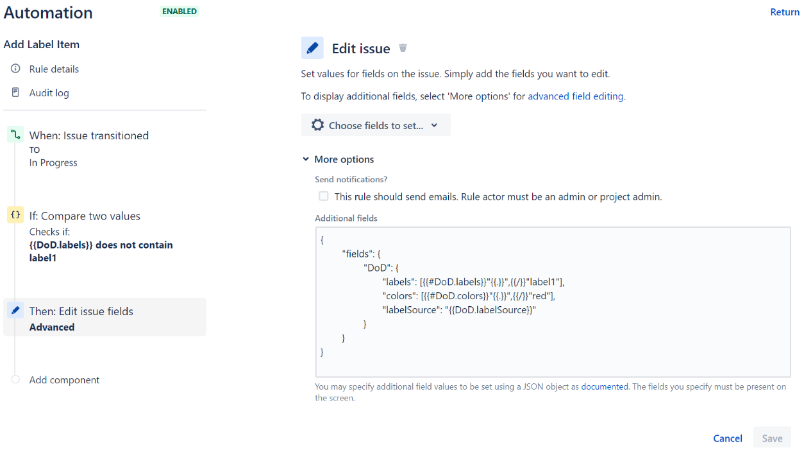Click the Save button

[x=772, y=438]
